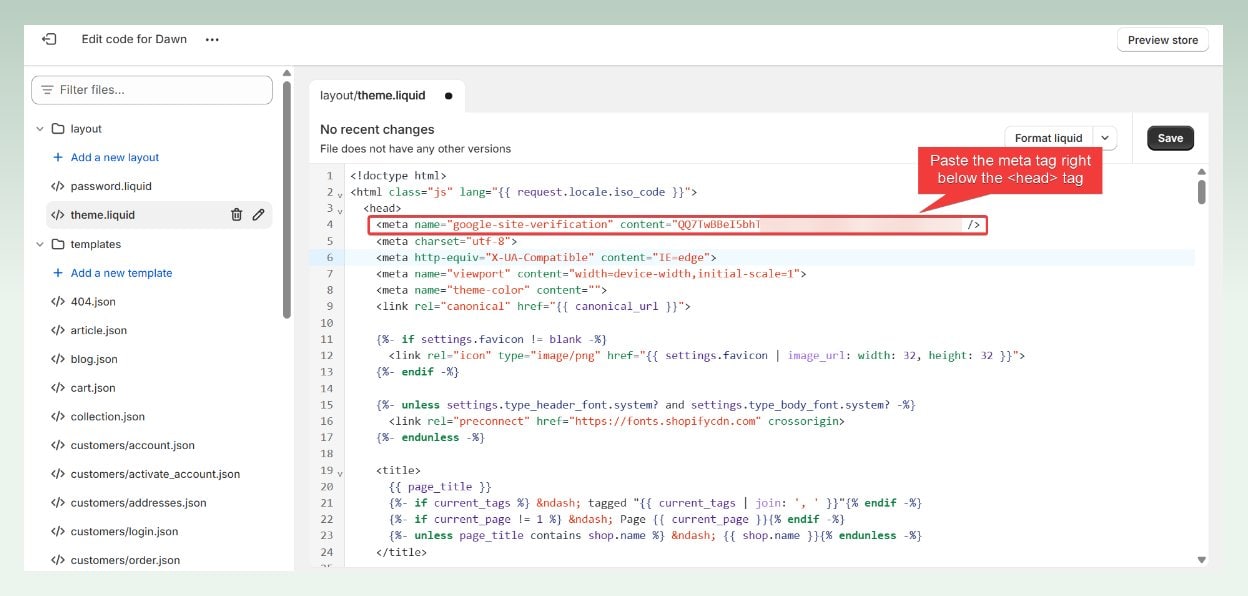Screen dimensions: 1248x596
Task: Click 'No recent changes' status text
Action: tap(377, 129)
